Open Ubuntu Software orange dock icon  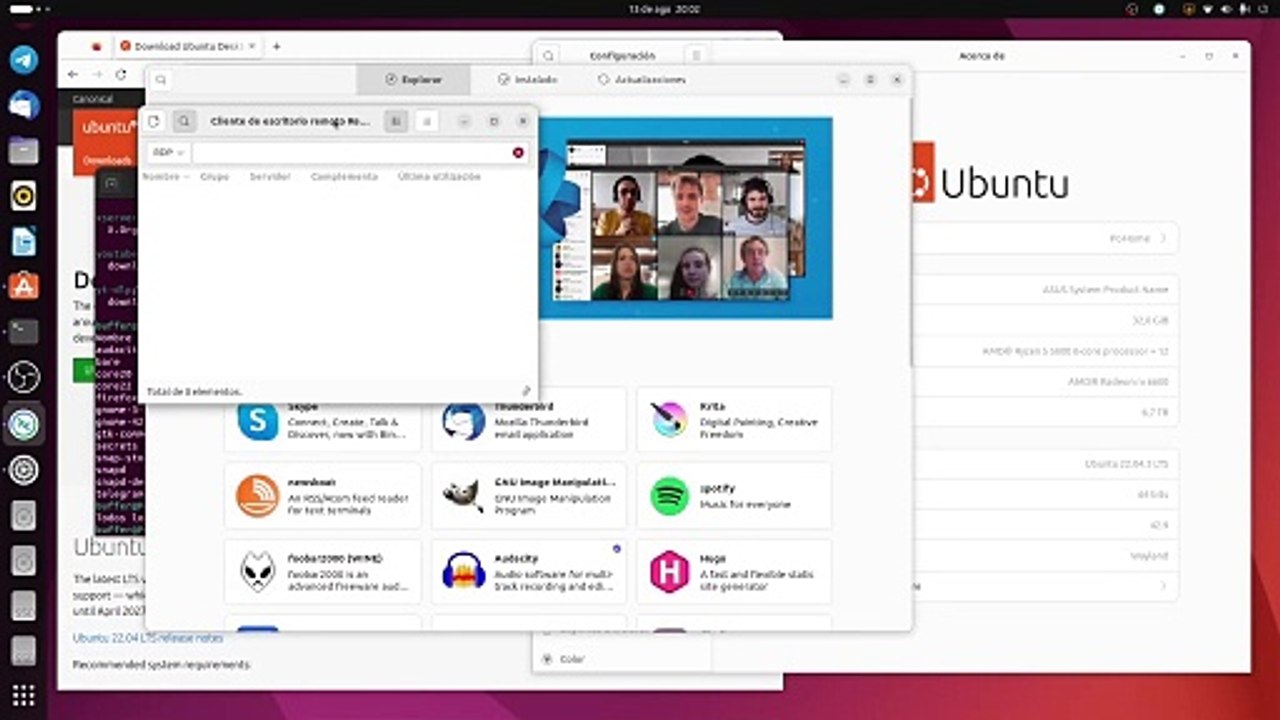24,286
